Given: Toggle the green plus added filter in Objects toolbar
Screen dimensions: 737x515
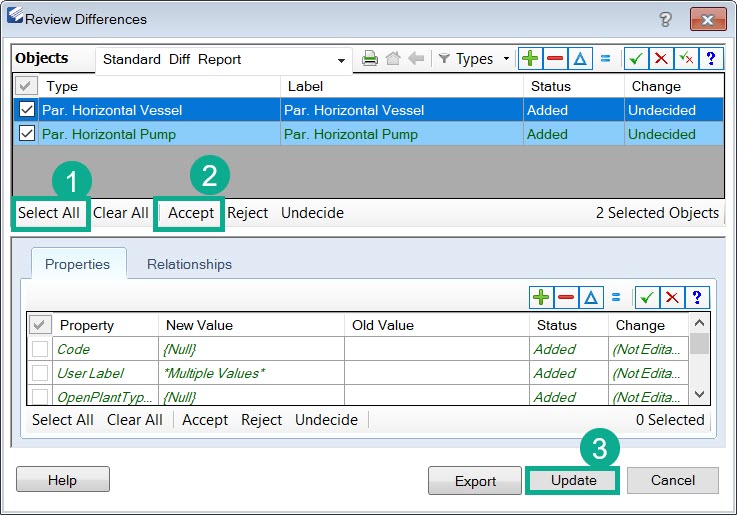Looking at the screenshot, I should tap(530, 59).
